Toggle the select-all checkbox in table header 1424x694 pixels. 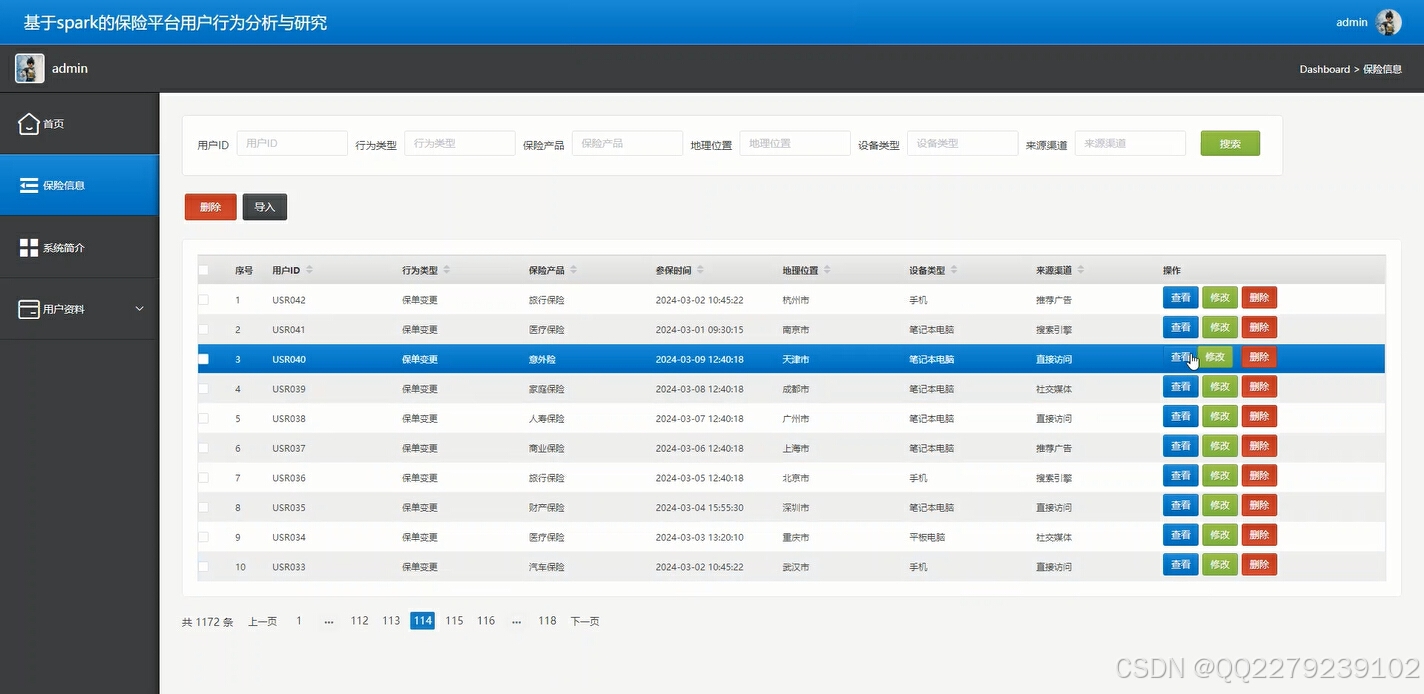point(204,269)
